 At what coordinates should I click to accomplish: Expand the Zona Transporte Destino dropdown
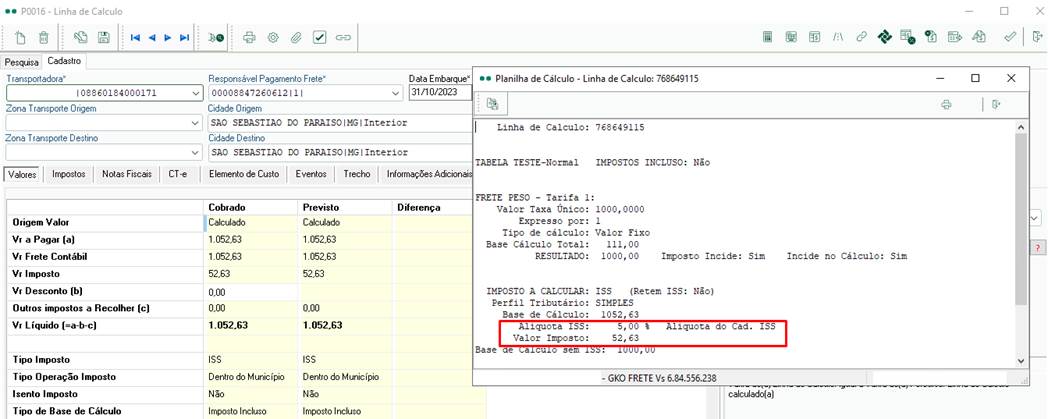point(195,153)
